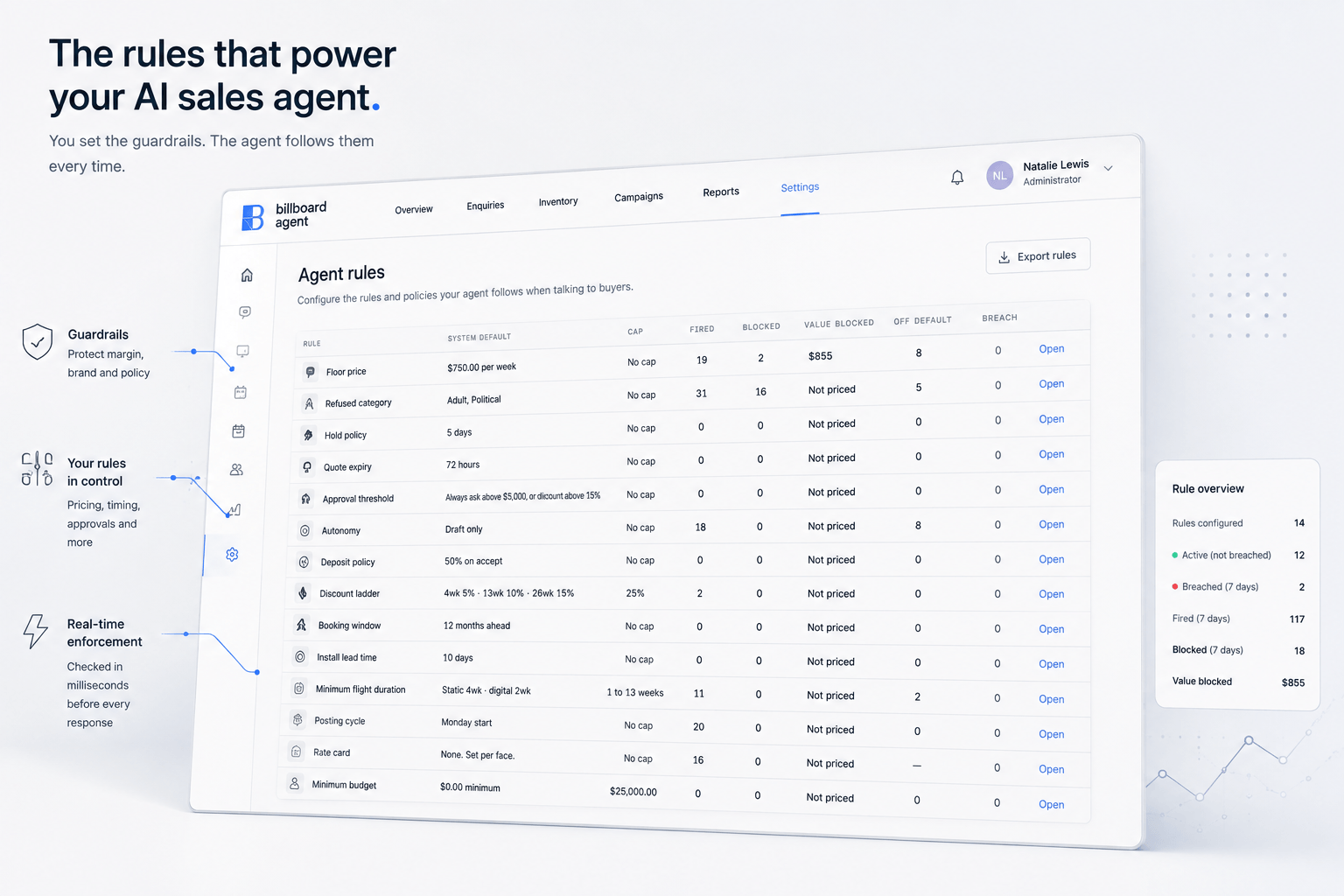The image size is (1344, 896).
Task: Open the chat bubble sidebar icon
Action: 245,312
